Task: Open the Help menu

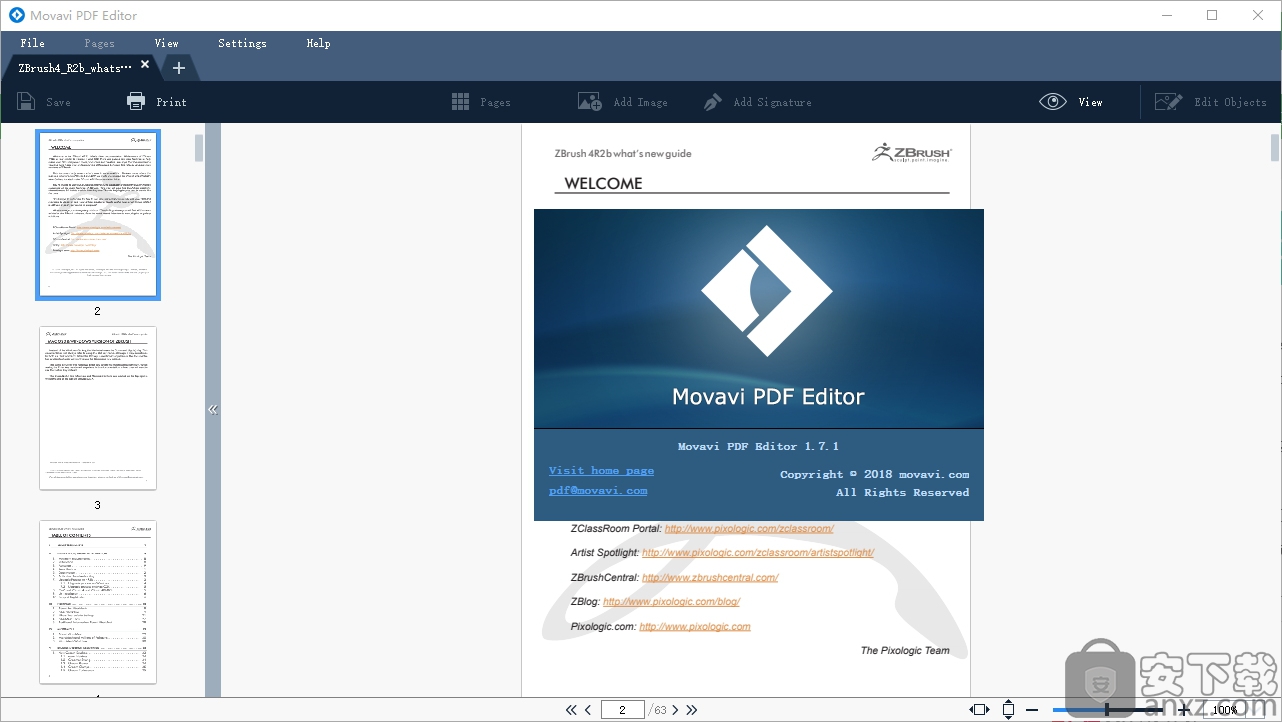Action: 318,43
